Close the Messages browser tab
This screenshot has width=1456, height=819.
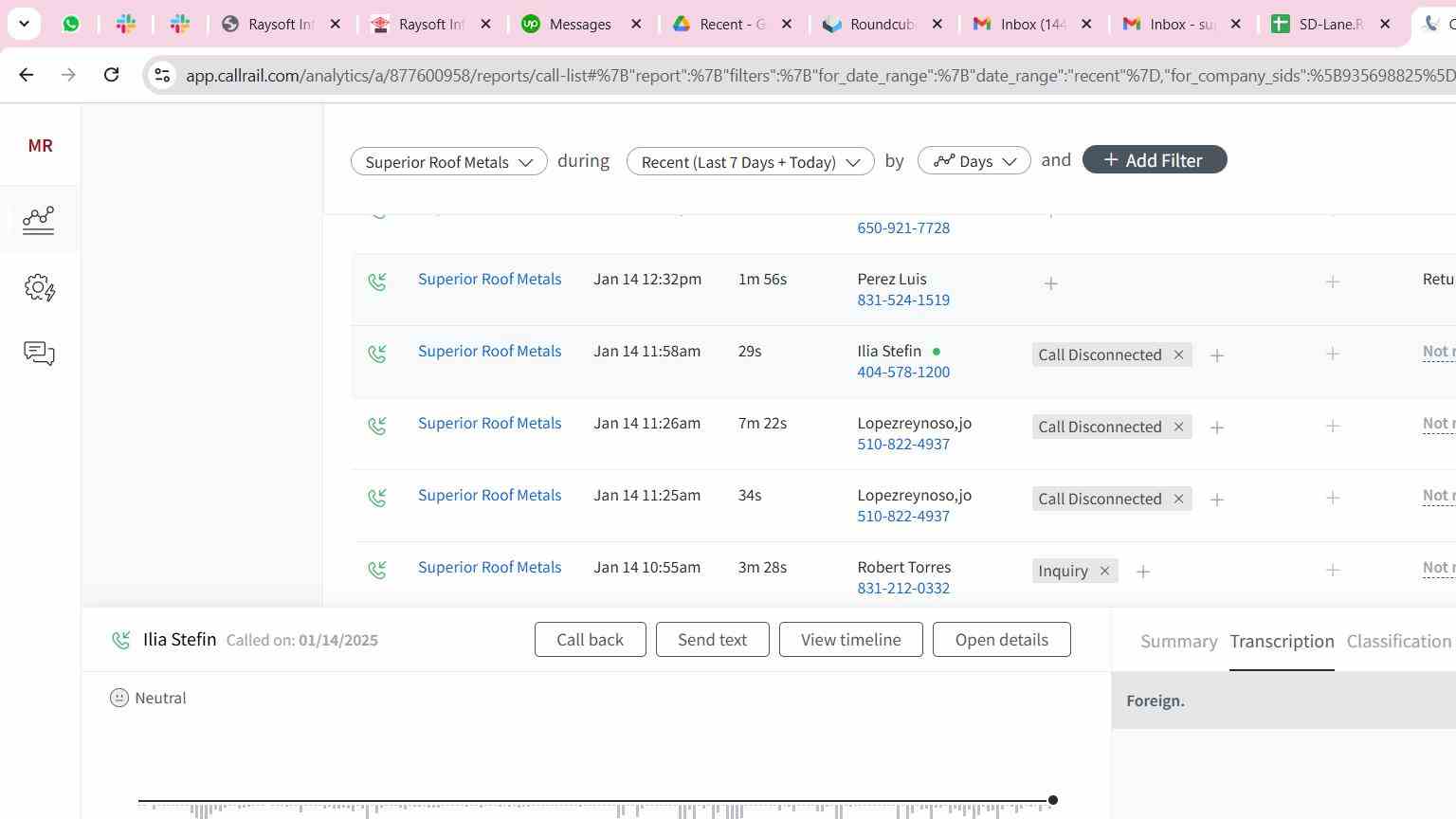(x=637, y=25)
